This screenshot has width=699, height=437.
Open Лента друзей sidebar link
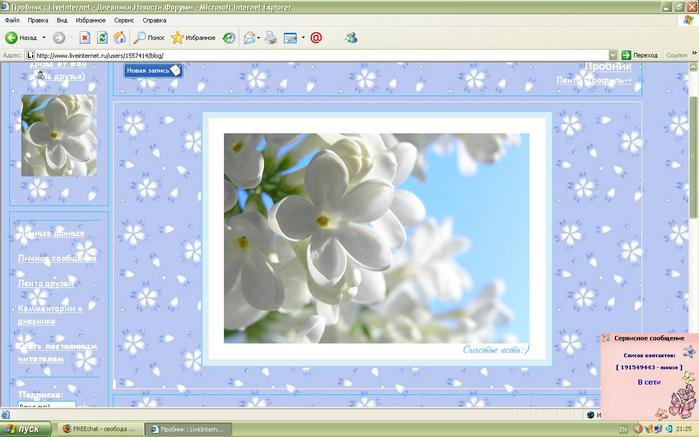coord(45,283)
